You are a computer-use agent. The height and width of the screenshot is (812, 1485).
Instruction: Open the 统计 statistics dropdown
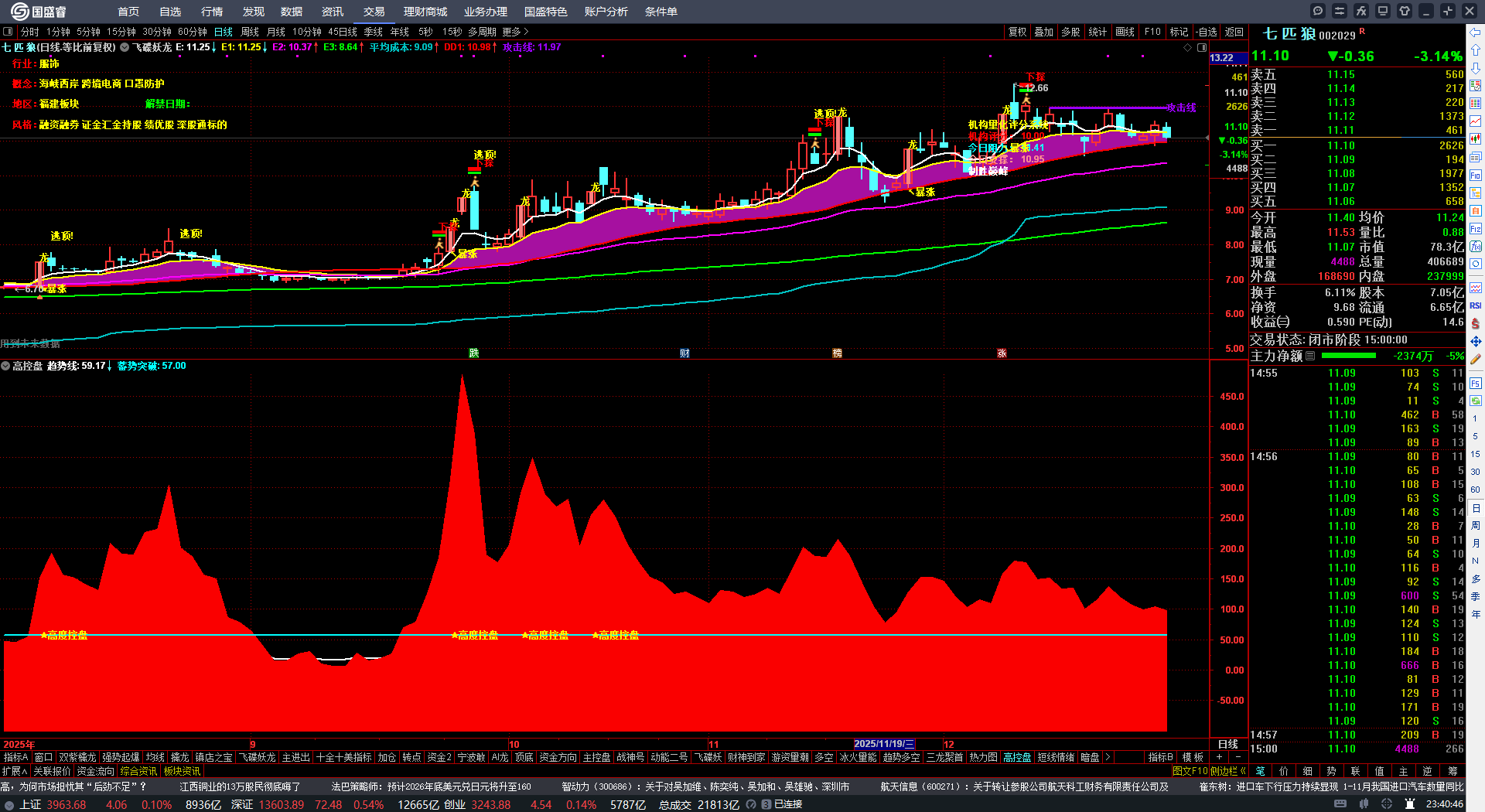pos(1098,32)
